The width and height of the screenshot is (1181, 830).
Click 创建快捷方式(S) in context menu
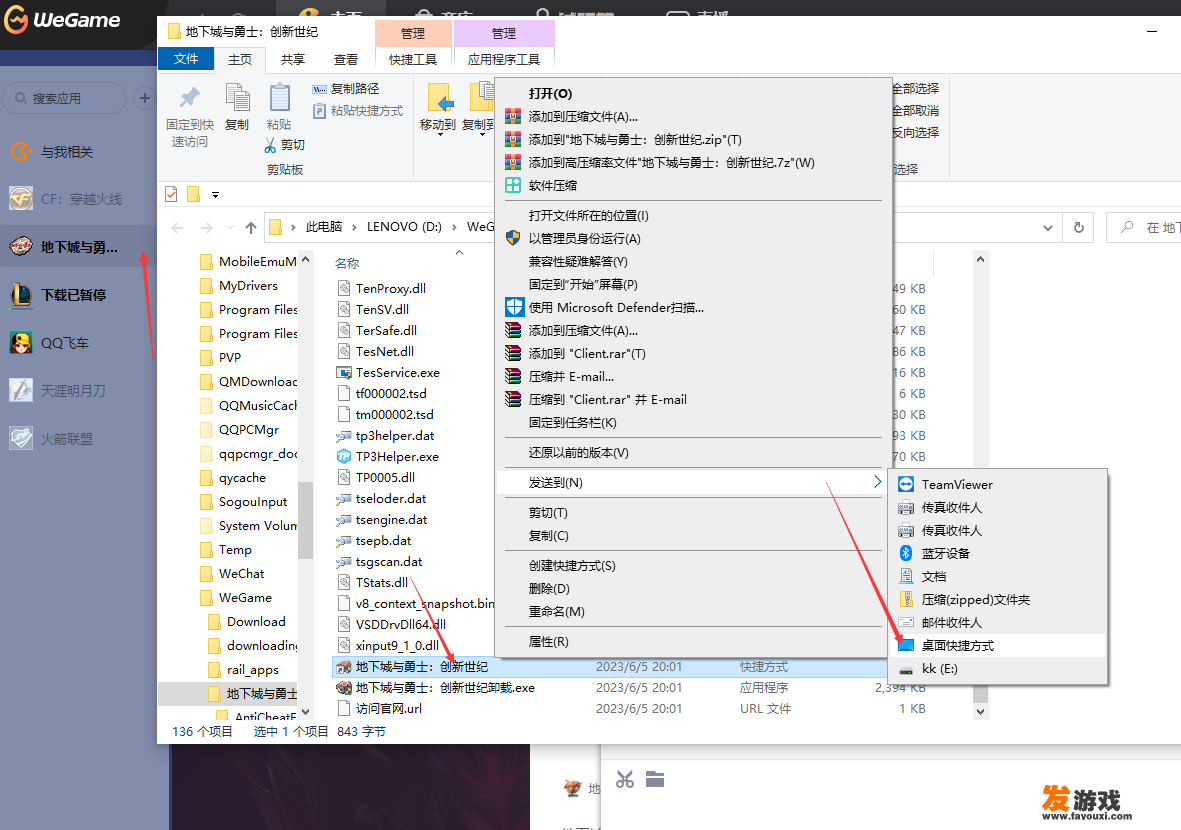693,566
